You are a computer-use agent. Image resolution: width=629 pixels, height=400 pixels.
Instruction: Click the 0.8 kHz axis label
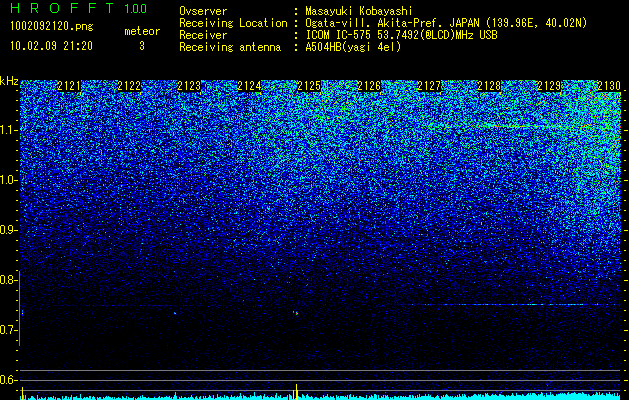(8, 280)
